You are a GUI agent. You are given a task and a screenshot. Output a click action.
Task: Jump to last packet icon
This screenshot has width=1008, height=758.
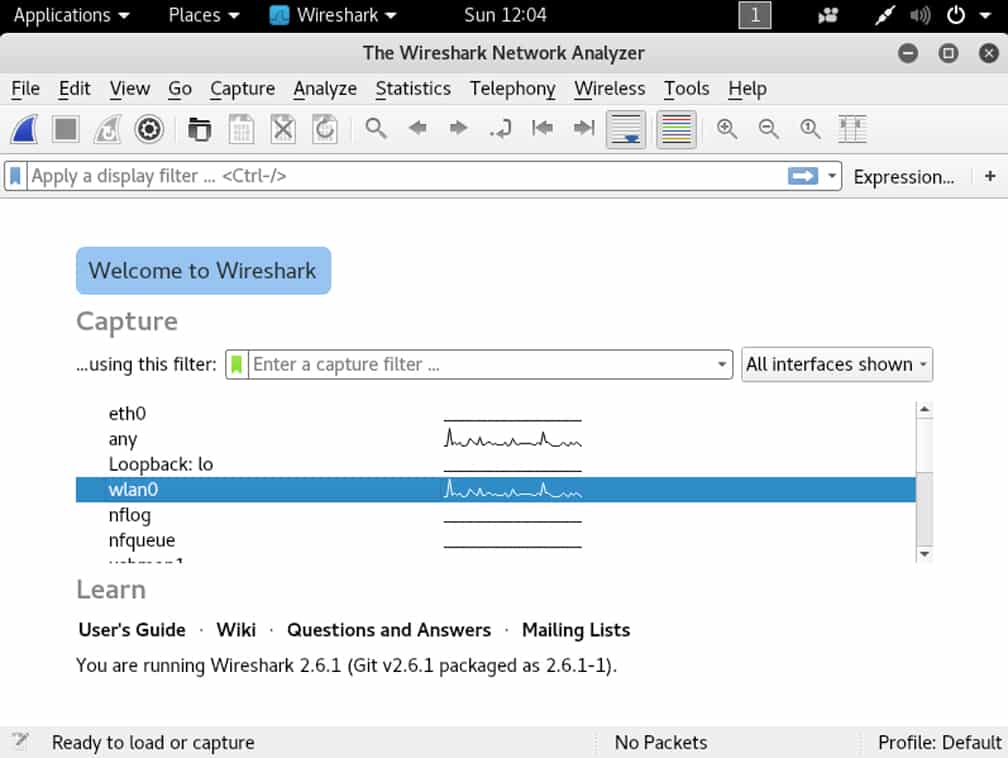click(584, 128)
